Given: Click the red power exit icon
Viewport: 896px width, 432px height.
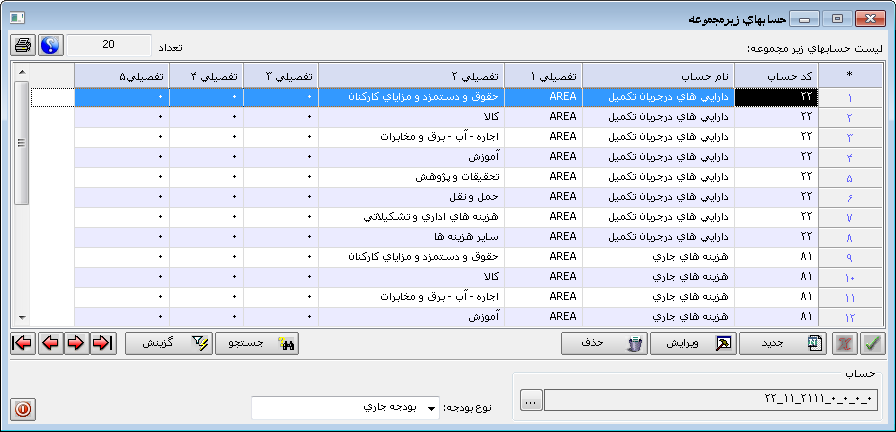Looking at the screenshot, I should (23, 409).
